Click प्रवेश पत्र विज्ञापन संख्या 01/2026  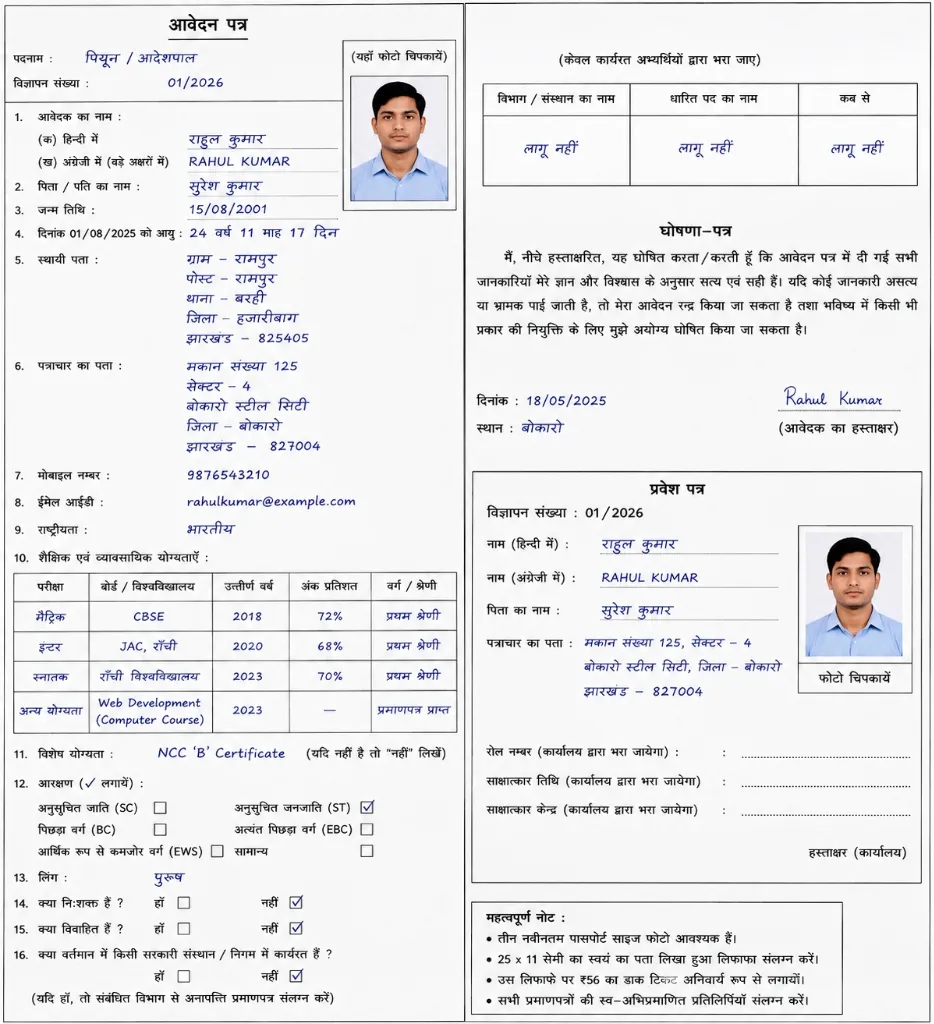pyautogui.click(x=614, y=513)
